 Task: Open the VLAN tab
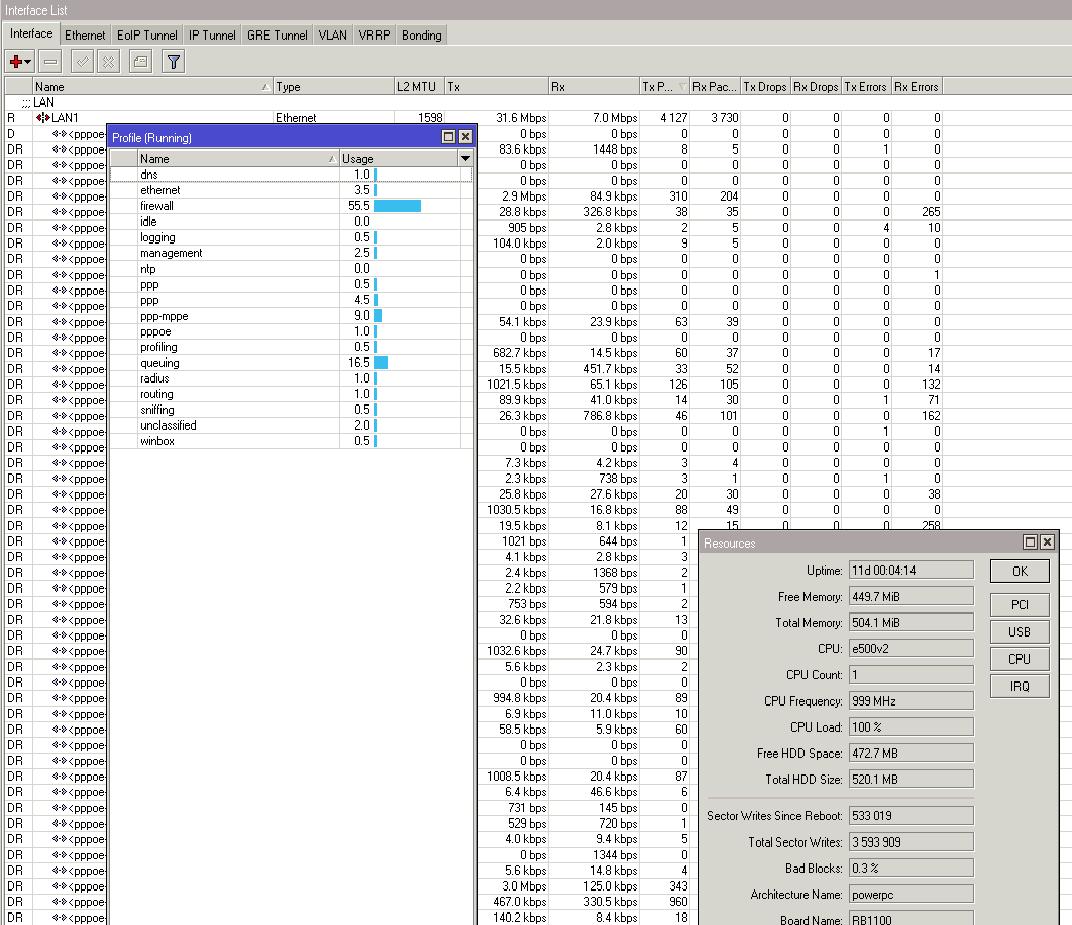[332, 35]
